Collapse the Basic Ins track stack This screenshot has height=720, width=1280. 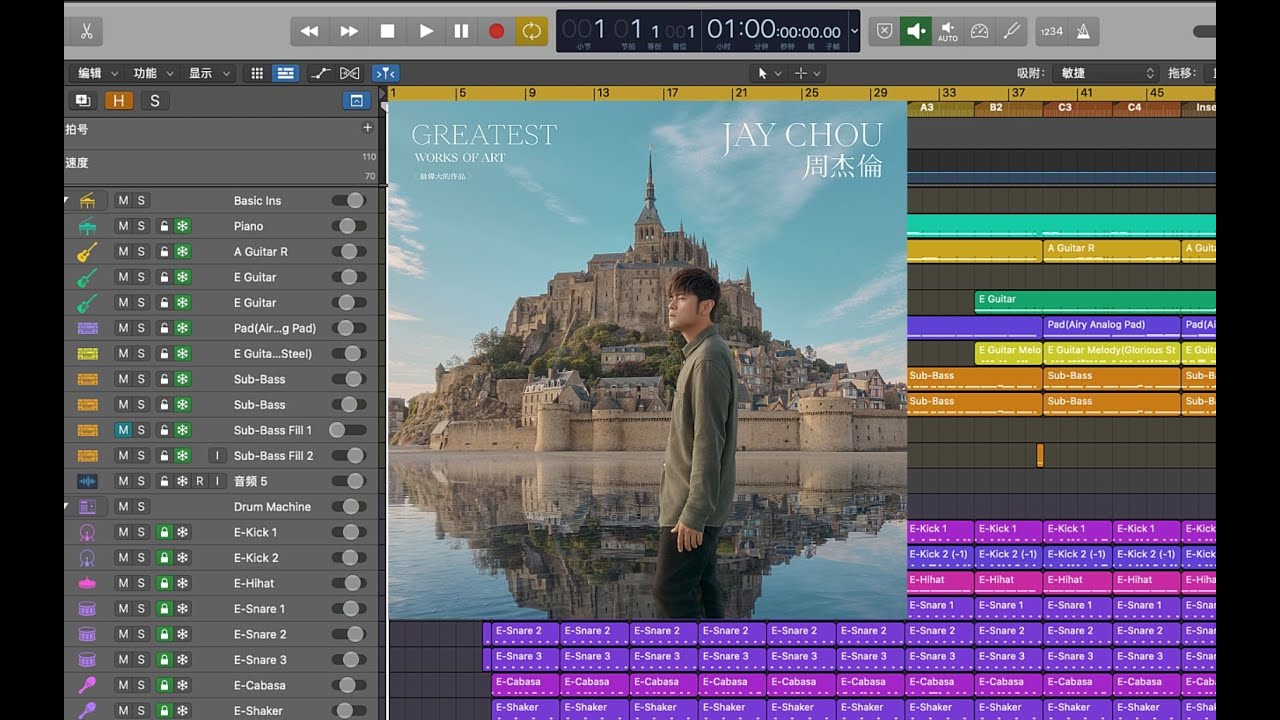tap(67, 201)
